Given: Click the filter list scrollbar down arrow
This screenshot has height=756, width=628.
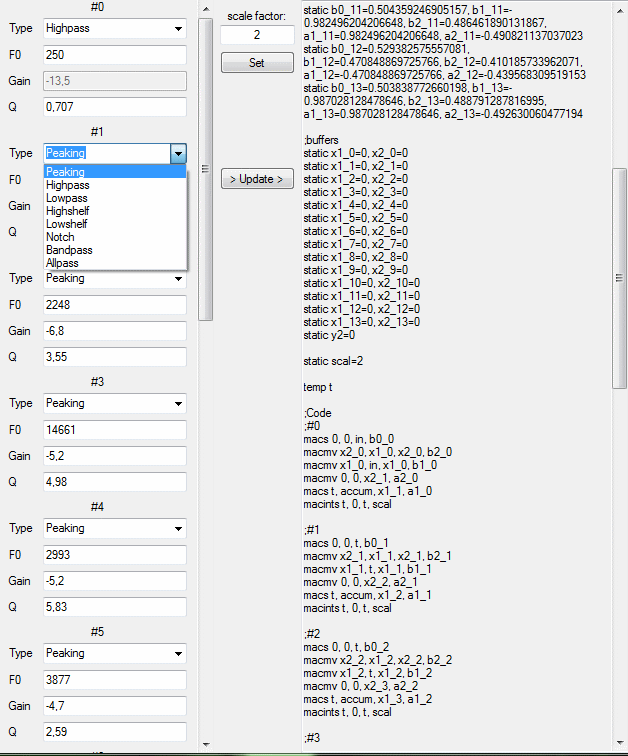Looking at the screenshot, I should click(x=206, y=744).
